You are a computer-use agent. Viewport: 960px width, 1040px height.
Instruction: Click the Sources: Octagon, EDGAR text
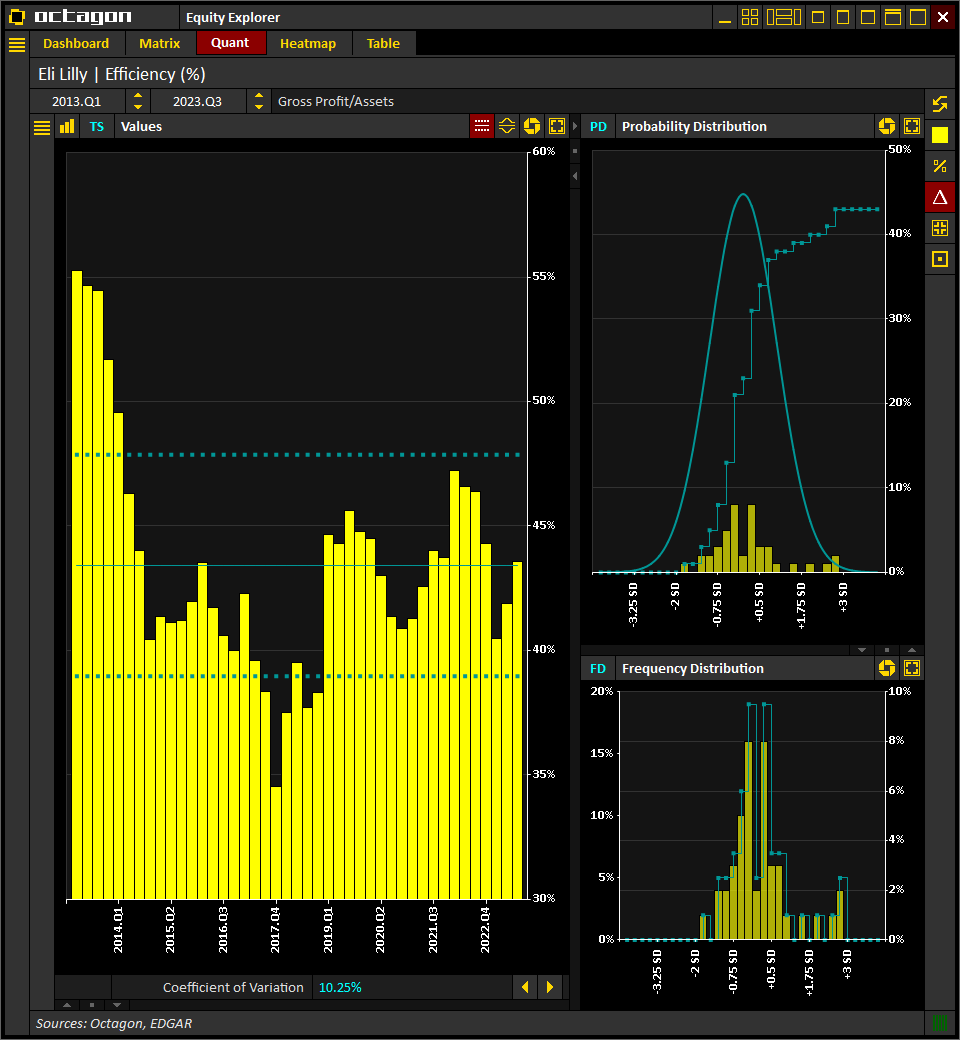114,1023
